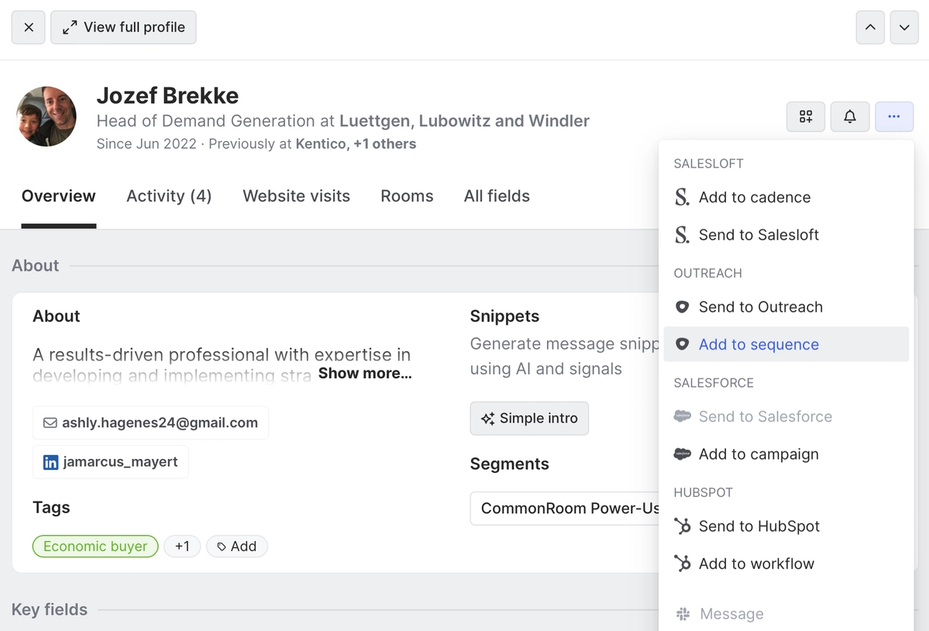Click the Salesforce cloud icon beside Add to campaign
Image resolution: width=929 pixels, height=631 pixels.
coord(683,454)
